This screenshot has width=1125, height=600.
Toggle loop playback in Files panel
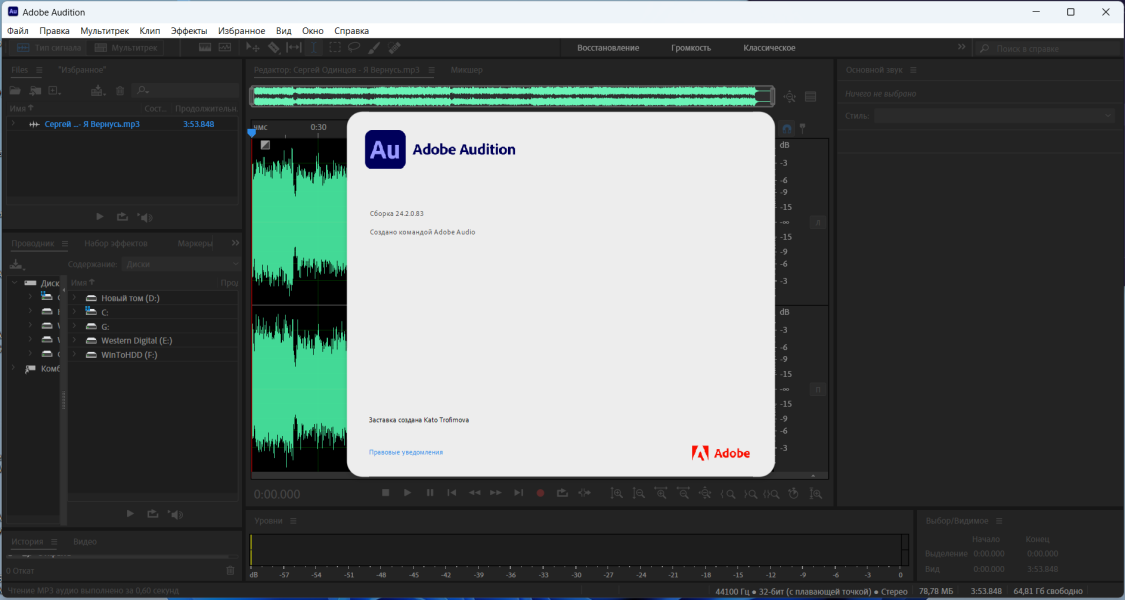[122, 217]
